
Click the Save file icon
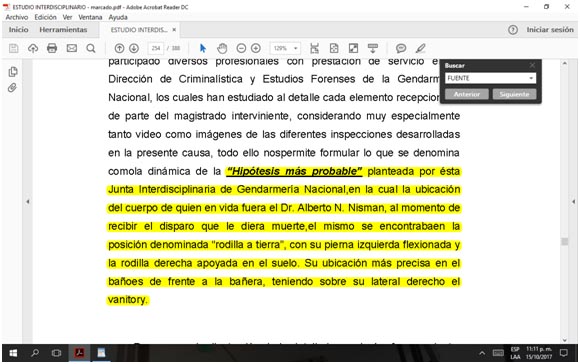click(x=14, y=48)
